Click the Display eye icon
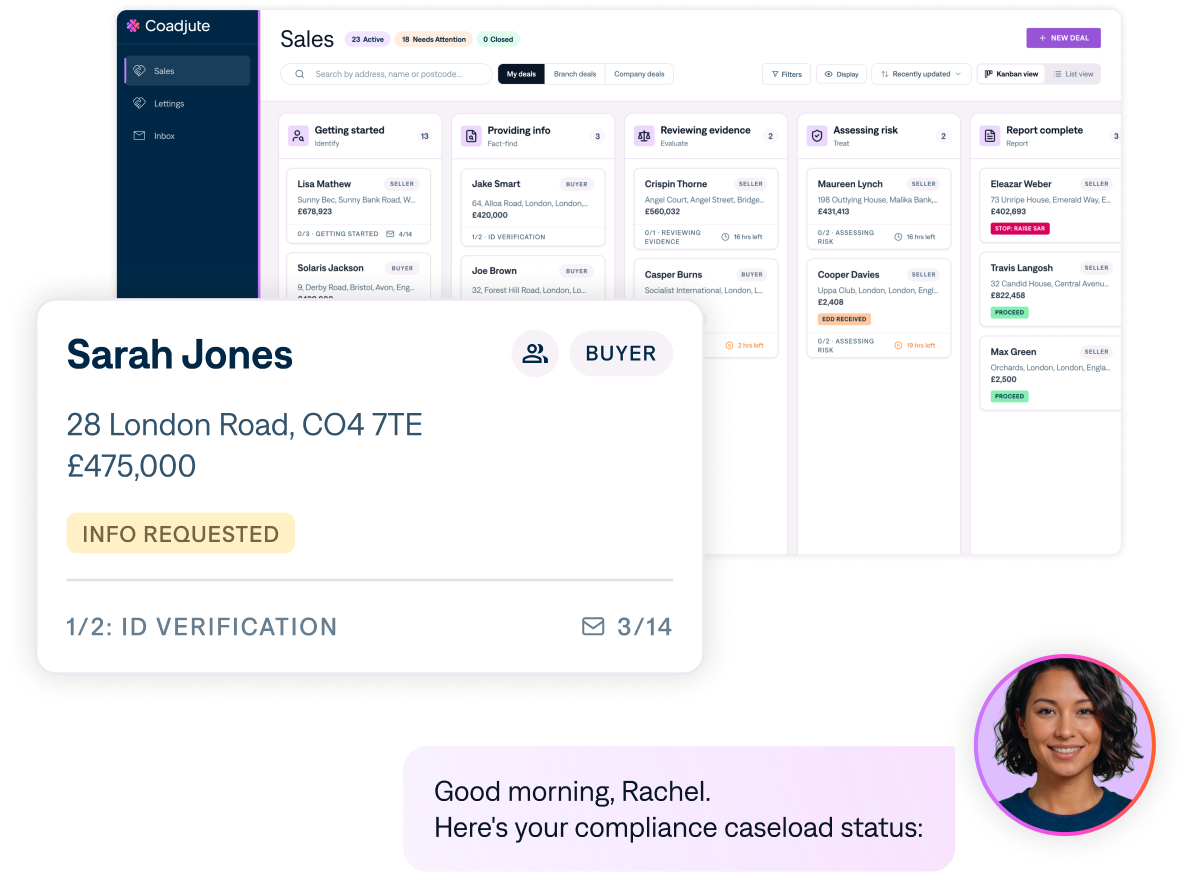1193x873 pixels. tap(829, 74)
